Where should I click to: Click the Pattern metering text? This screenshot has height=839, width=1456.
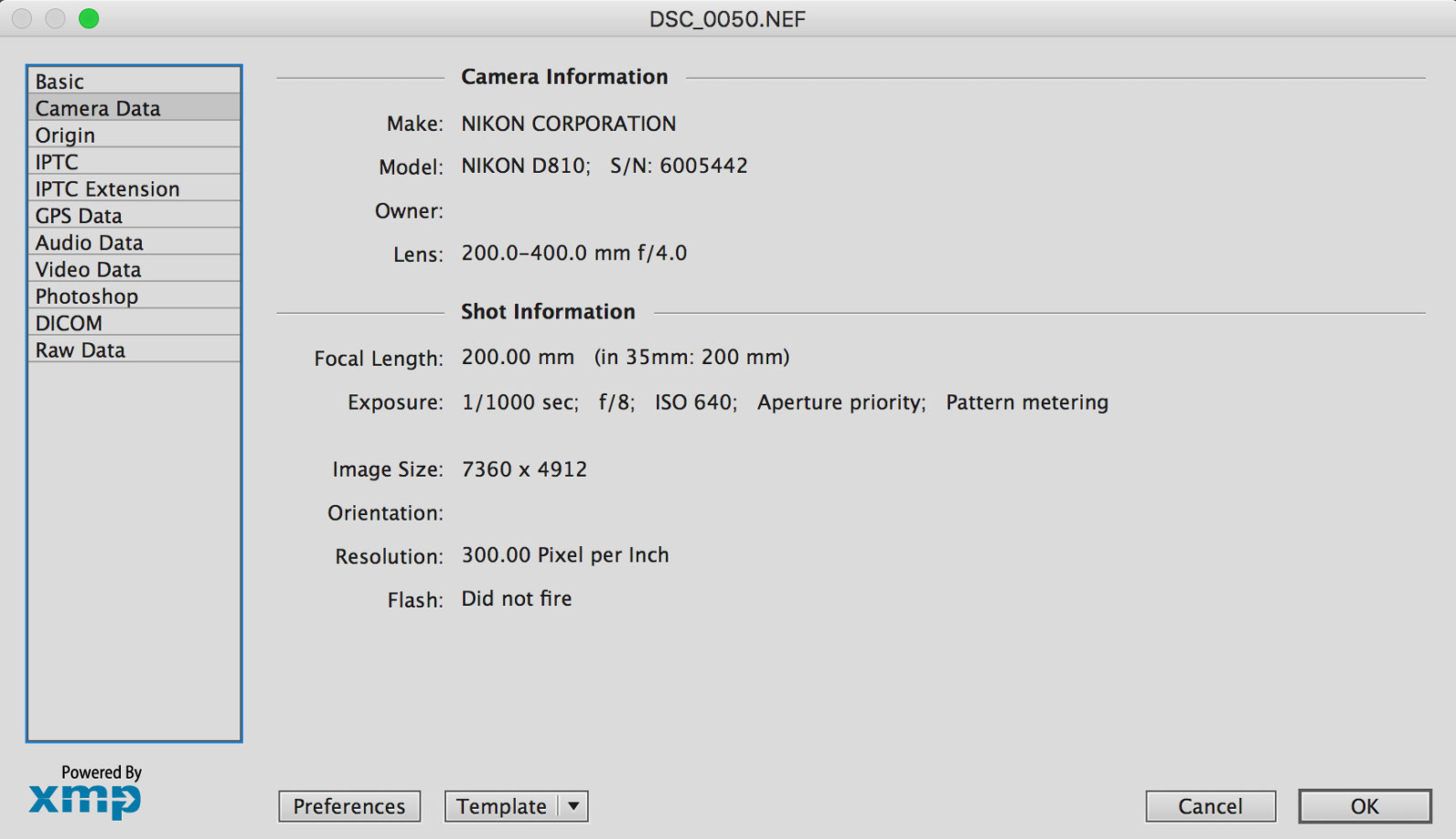1027,402
